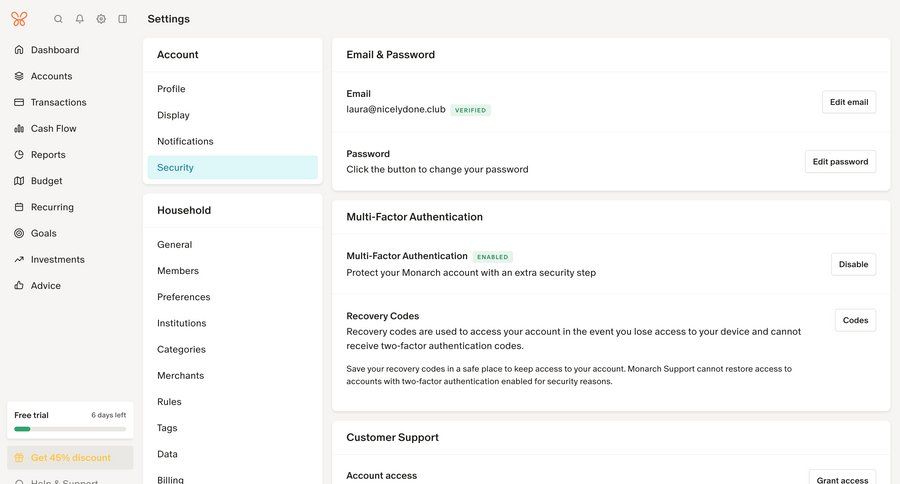Select Profile settings tab
The height and width of the screenshot is (484, 900).
click(232, 89)
